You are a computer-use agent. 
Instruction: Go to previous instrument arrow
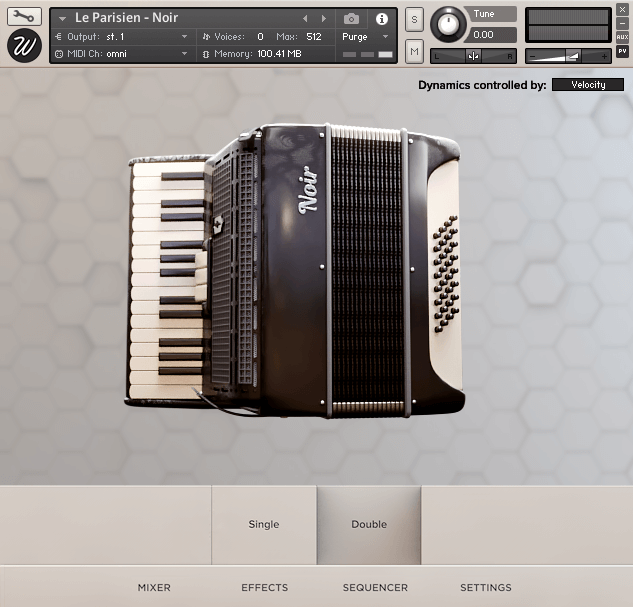305,18
